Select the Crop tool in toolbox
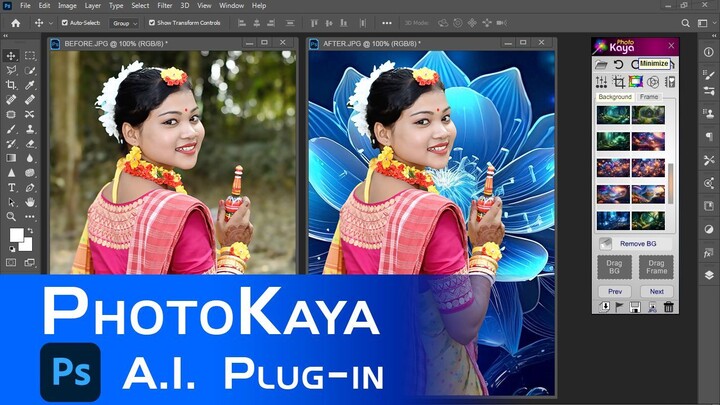 (x=11, y=85)
